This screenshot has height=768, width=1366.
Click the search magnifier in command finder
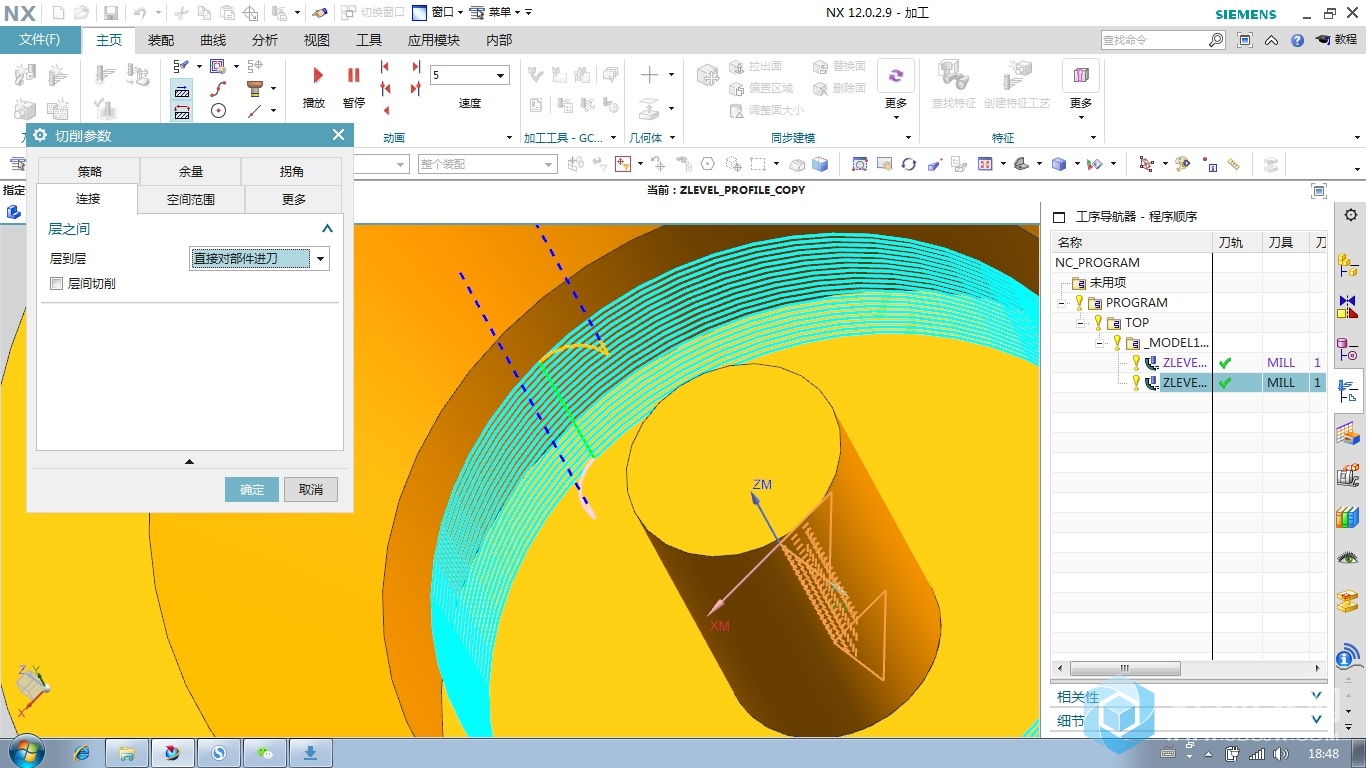(1215, 40)
